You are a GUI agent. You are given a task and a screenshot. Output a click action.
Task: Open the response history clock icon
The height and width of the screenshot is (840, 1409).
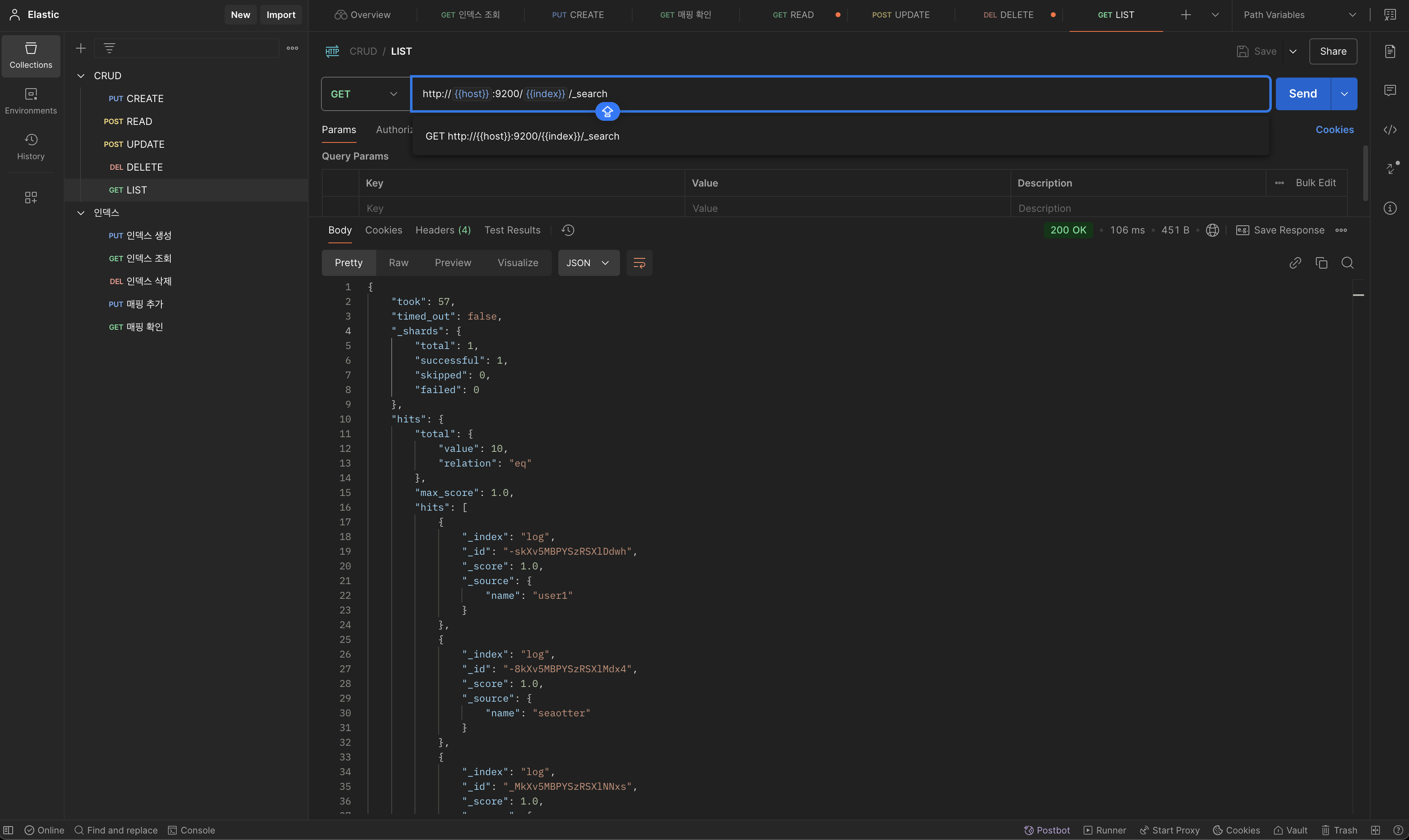pos(567,230)
